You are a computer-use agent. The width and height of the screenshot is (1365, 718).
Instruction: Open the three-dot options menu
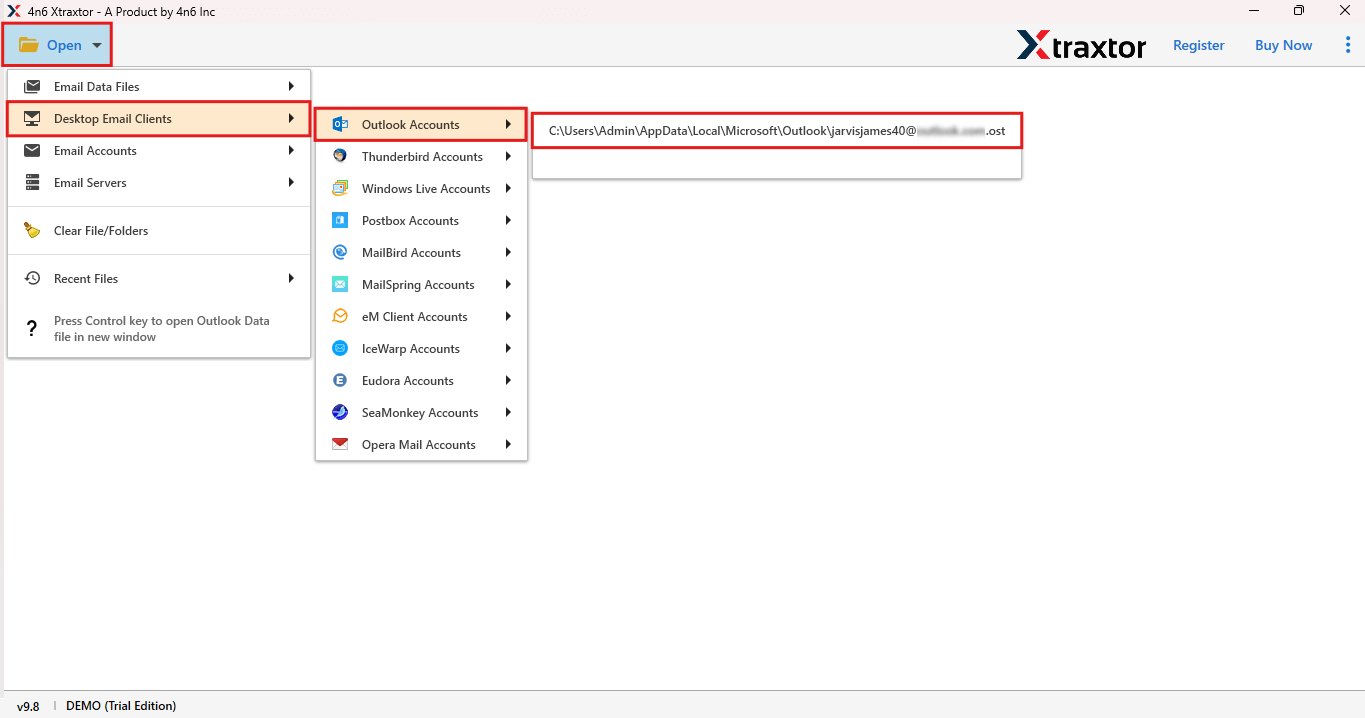click(1349, 44)
